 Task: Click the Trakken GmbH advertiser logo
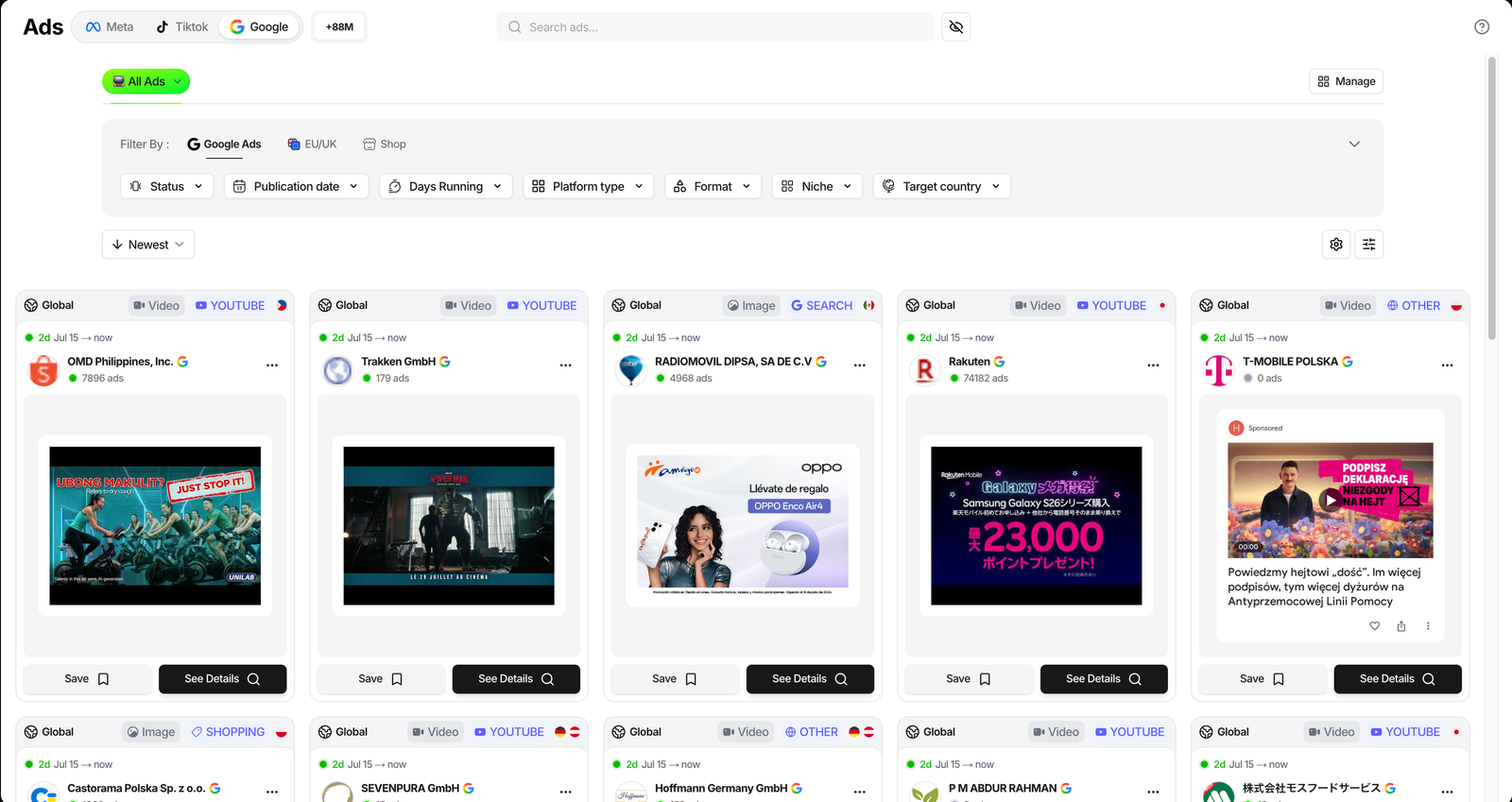point(337,370)
